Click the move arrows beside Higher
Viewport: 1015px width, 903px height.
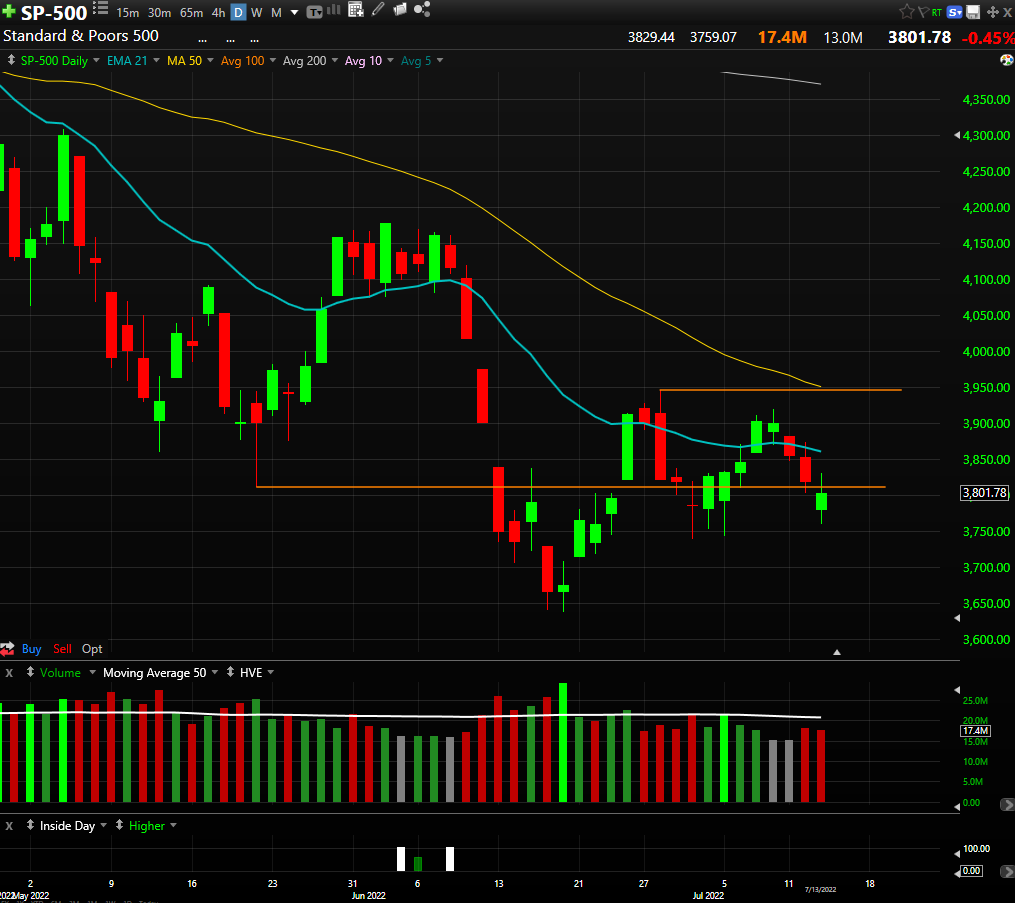119,825
